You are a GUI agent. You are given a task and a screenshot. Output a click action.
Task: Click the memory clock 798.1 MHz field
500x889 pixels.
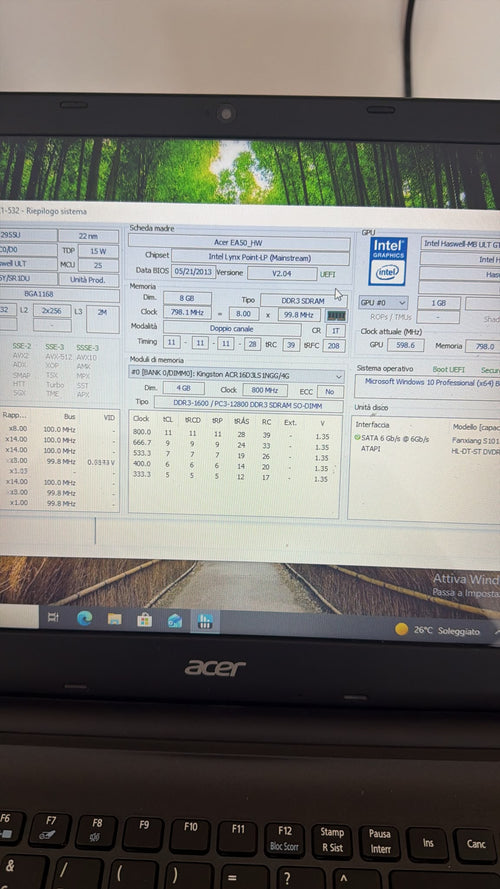188,312
